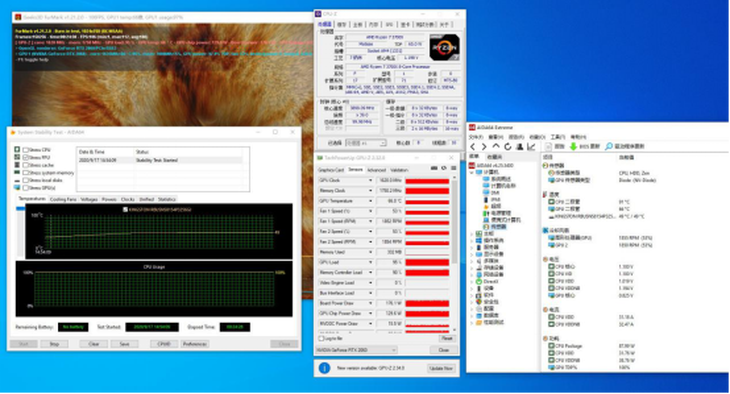The image size is (730, 394).
Task: Open Advanced tab in GPU-Z
Action: click(x=376, y=170)
